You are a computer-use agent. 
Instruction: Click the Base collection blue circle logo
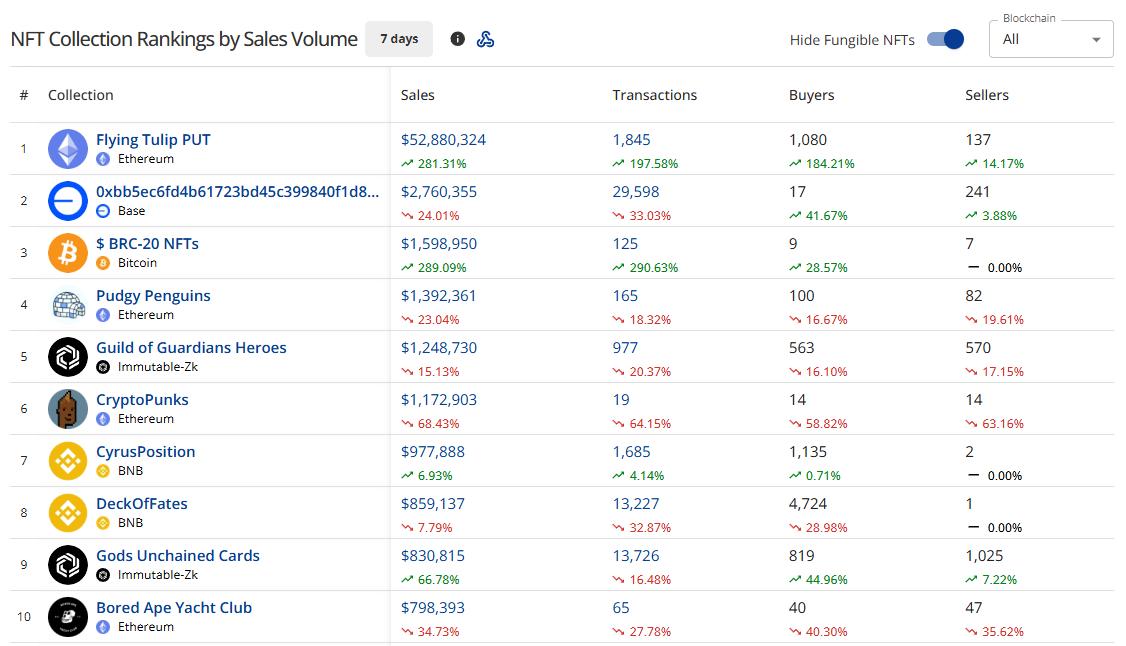68,201
